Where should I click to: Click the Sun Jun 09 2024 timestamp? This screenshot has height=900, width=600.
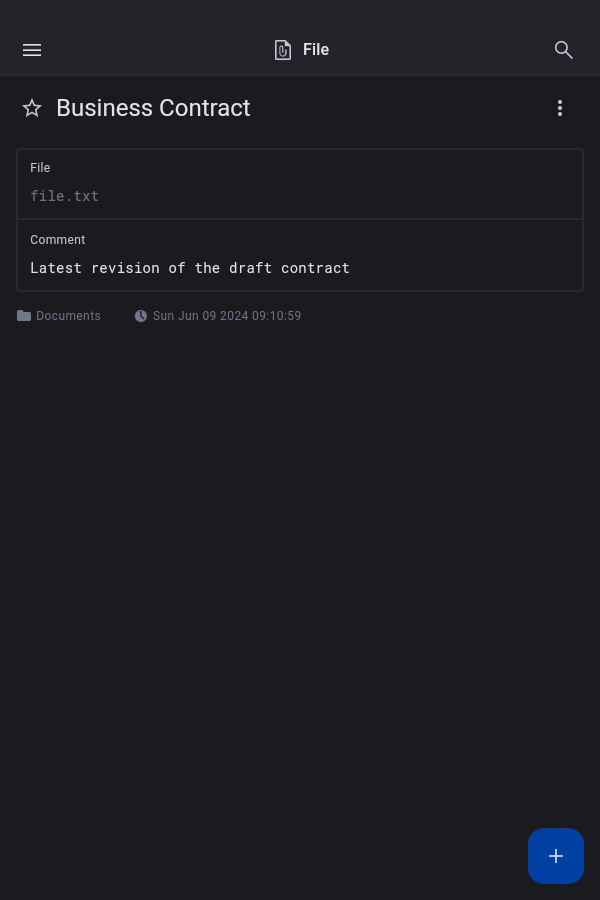(227, 316)
